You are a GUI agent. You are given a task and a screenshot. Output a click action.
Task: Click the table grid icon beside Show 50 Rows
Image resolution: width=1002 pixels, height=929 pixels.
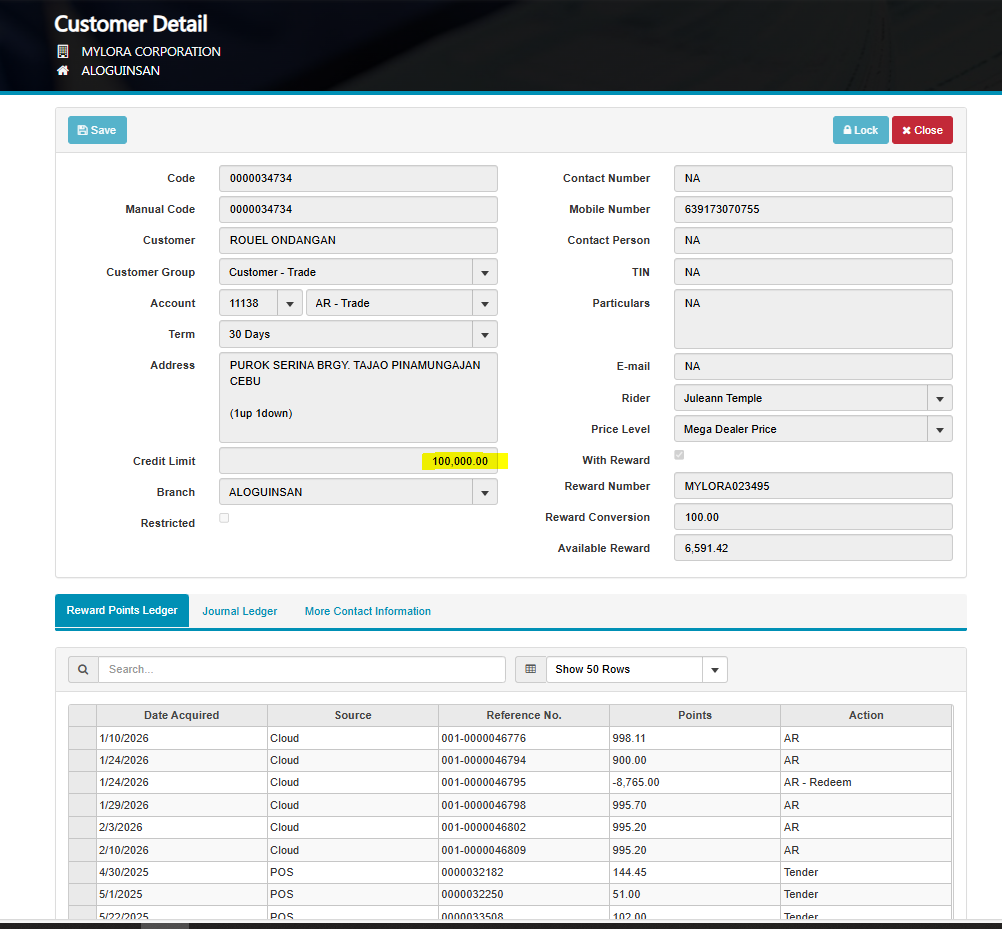point(531,669)
